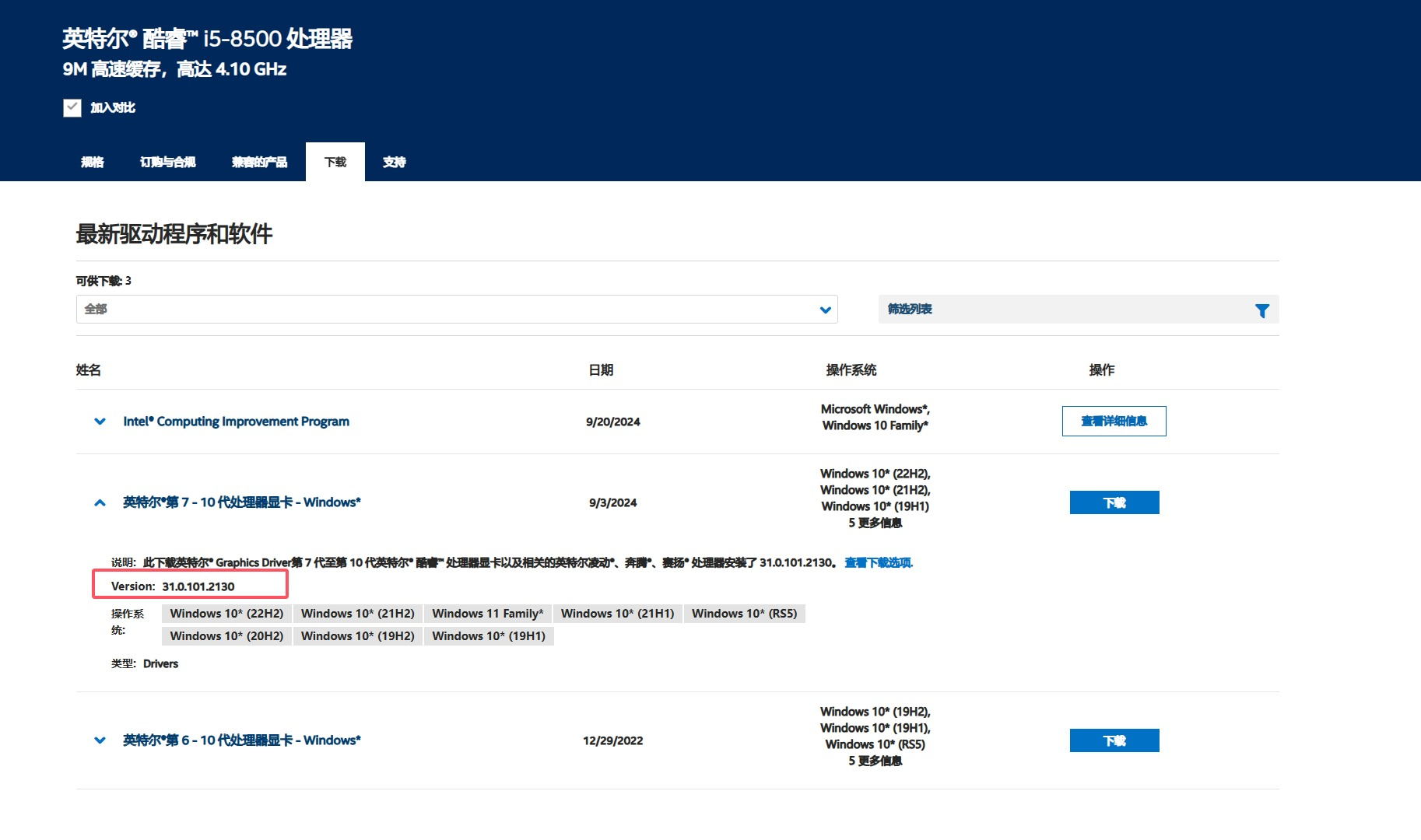Collapse the 第 7 - 10 代 graphics driver row
The width and height of the screenshot is (1421, 840).
click(100, 502)
